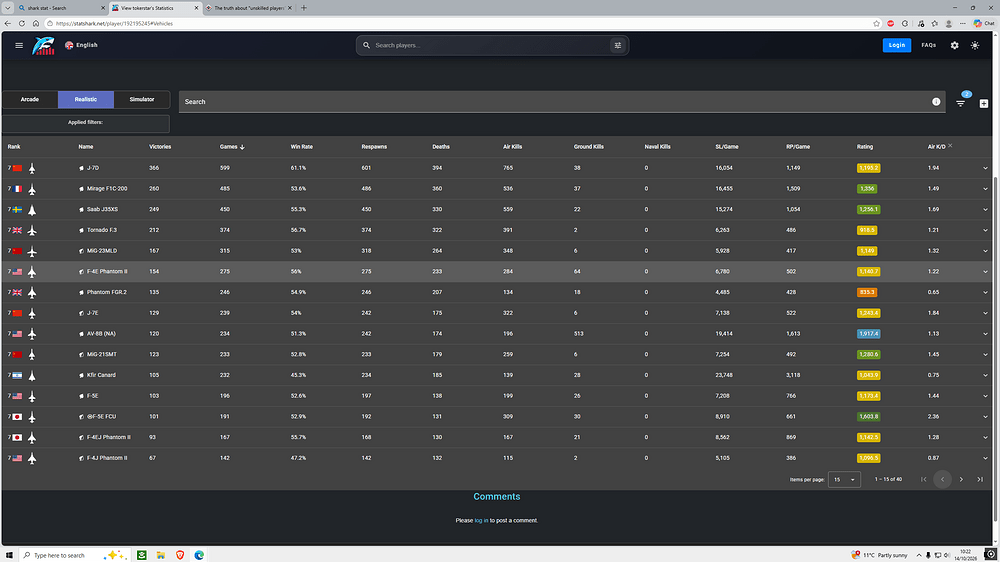Expand the J-7D row details
Screen dimensions: 1000x562
[985, 168]
